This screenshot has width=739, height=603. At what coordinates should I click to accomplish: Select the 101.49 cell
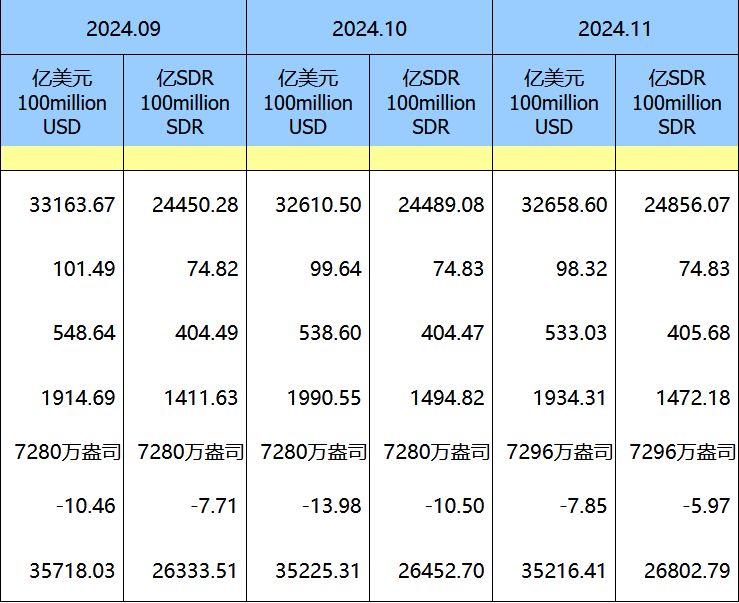pos(85,269)
